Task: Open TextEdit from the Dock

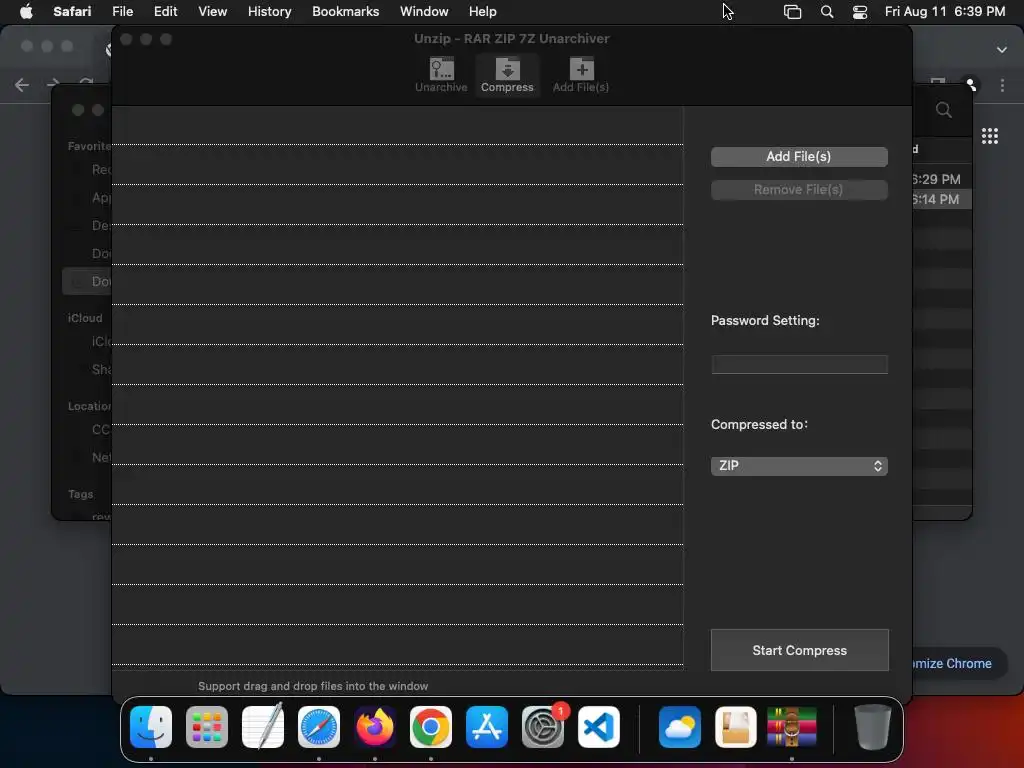Action: [x=263, y=727]
